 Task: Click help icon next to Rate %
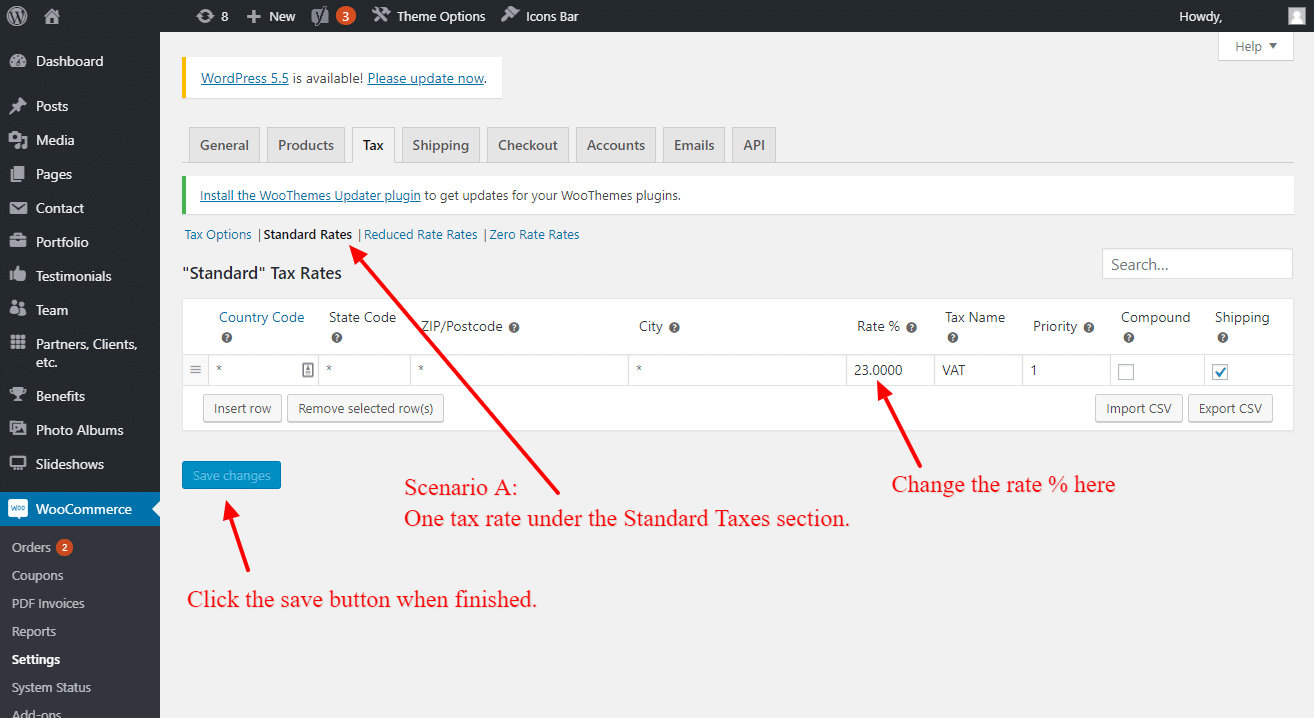pyautogui.click(x=912, y=327)
